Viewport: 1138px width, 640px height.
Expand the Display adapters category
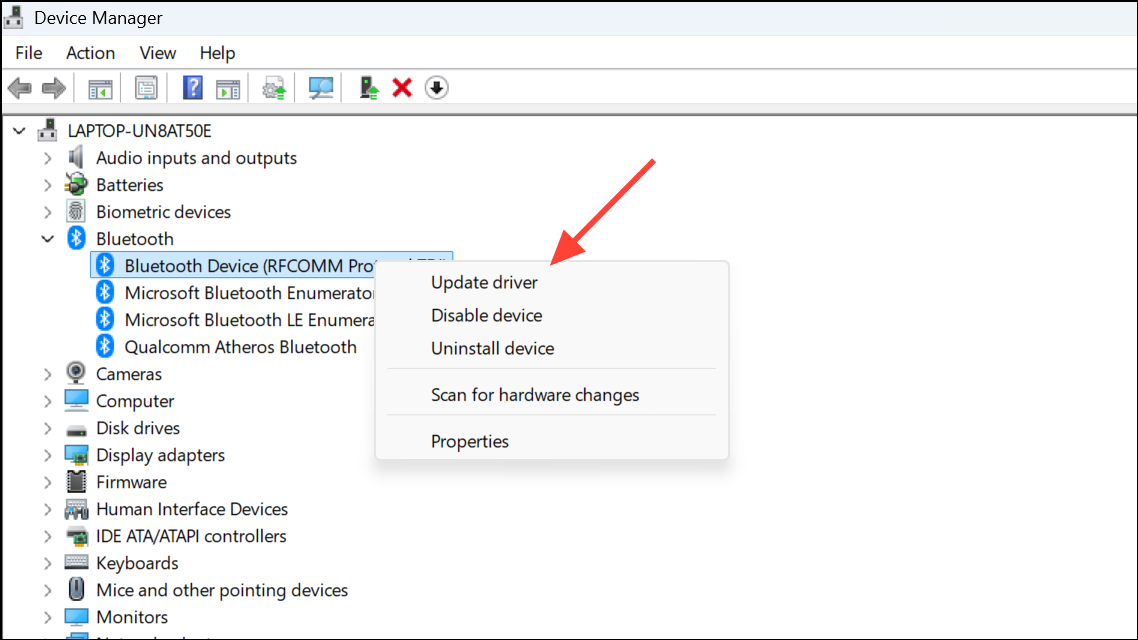pos(48,456)
